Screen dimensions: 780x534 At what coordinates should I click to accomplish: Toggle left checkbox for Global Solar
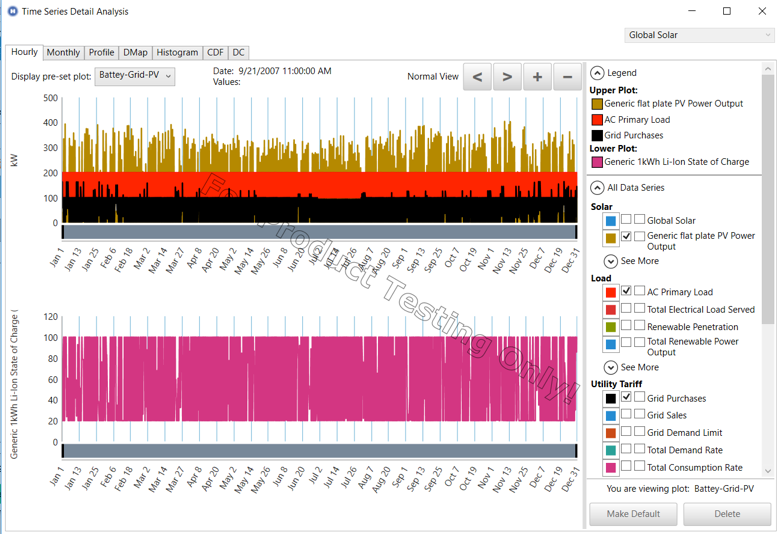pos(626,220)
